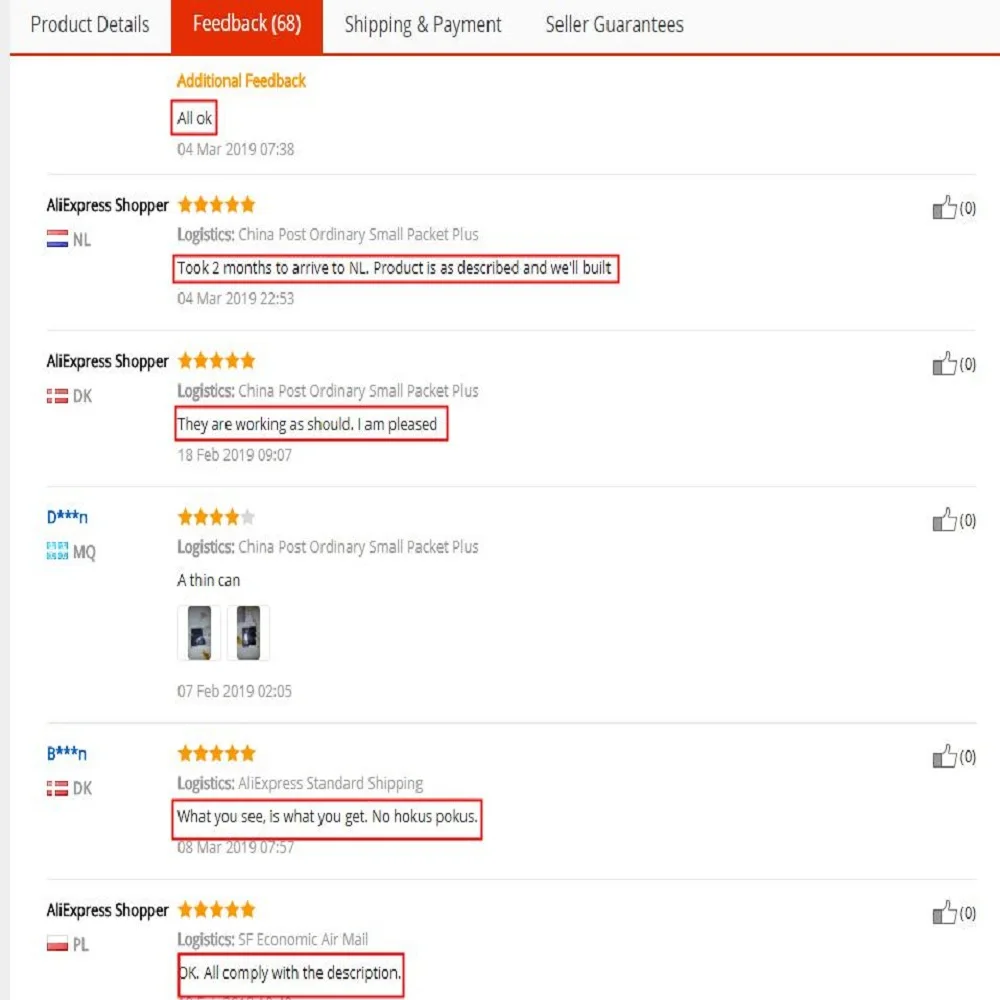Thumbs-up the PL shopper's review

[945, 913]
